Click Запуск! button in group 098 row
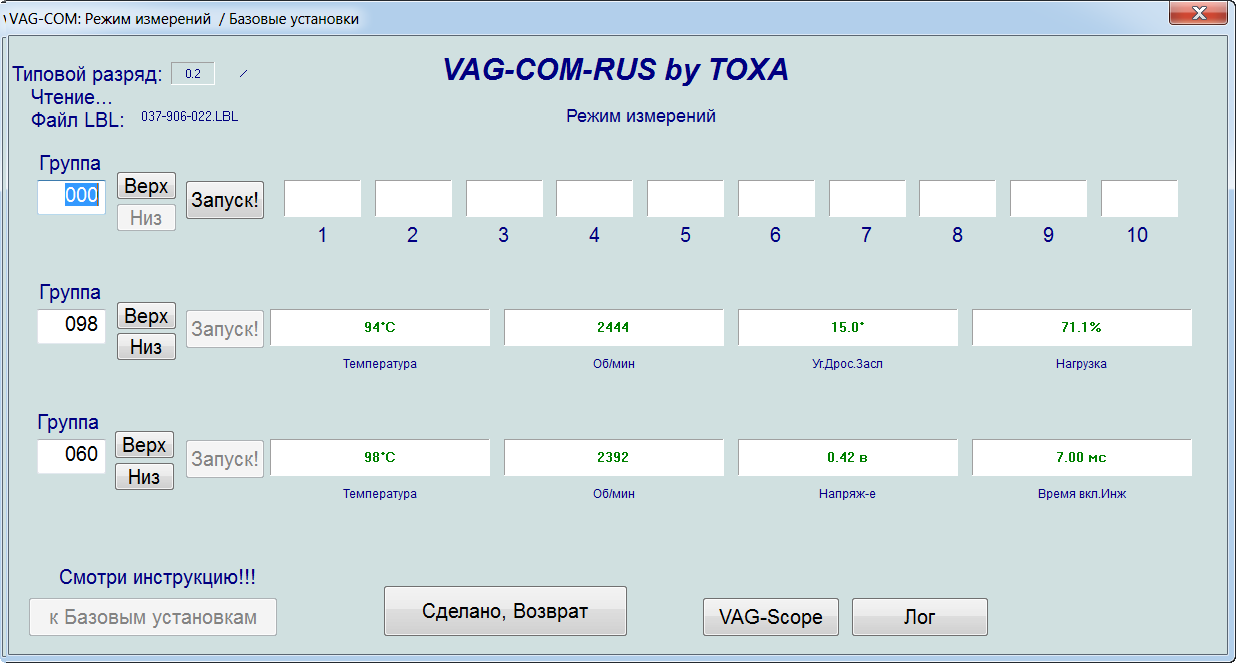This screenshot has height=663, width=1236. (225, 329)
